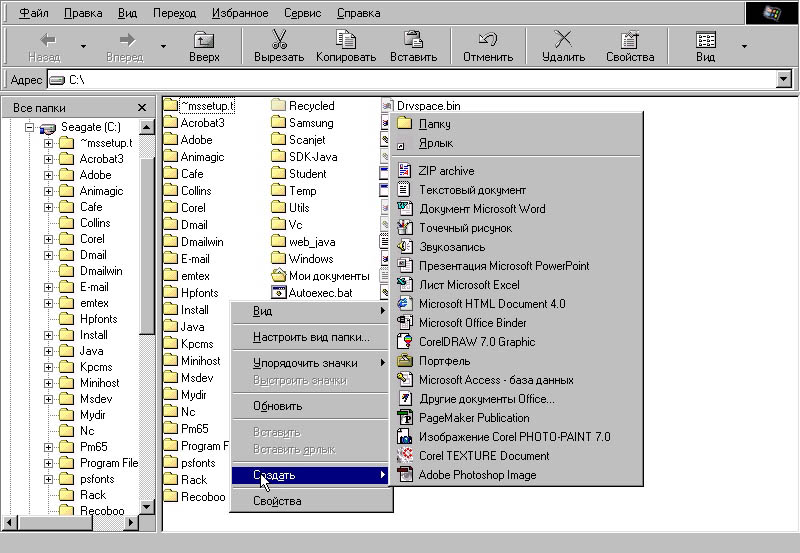Click the folder tree scroll-right arrow
This screenshot has height=553, width=800.
click(x=131, y=522)
